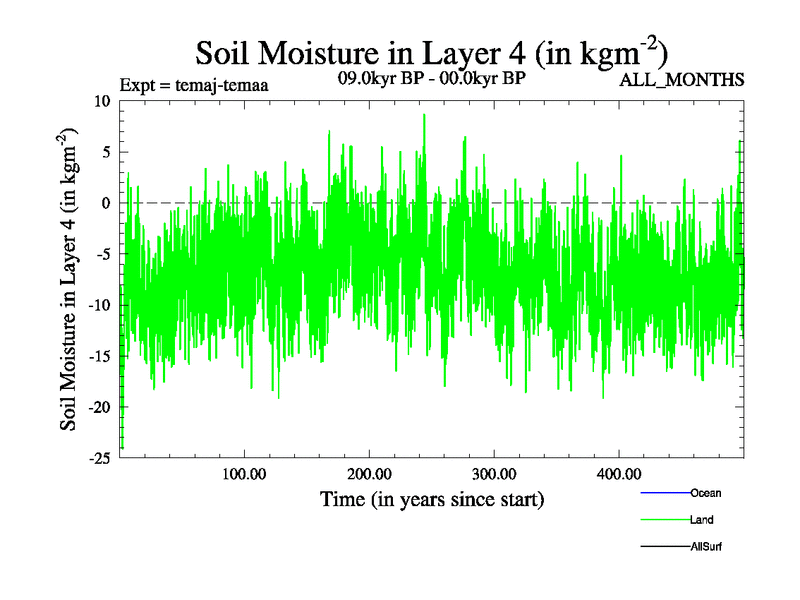The image size is (800, 600).
Task: Click the y-axis tick label '-5'
Action: [x=104, y=254]
